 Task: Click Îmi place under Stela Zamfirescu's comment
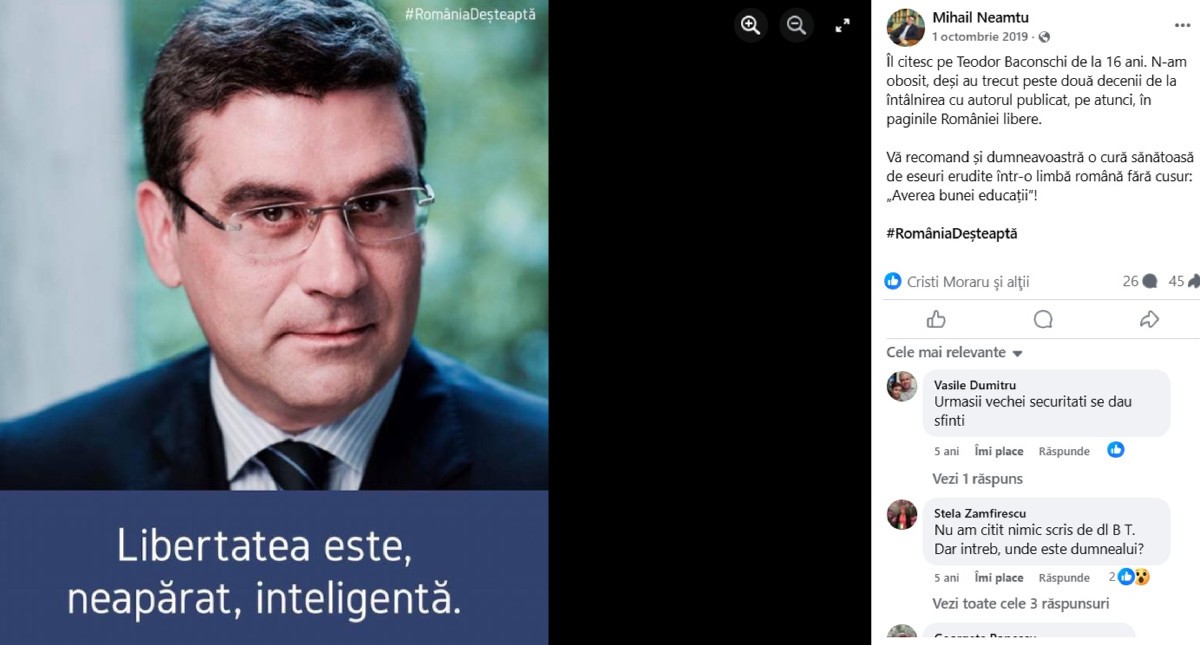click(999, 578)
